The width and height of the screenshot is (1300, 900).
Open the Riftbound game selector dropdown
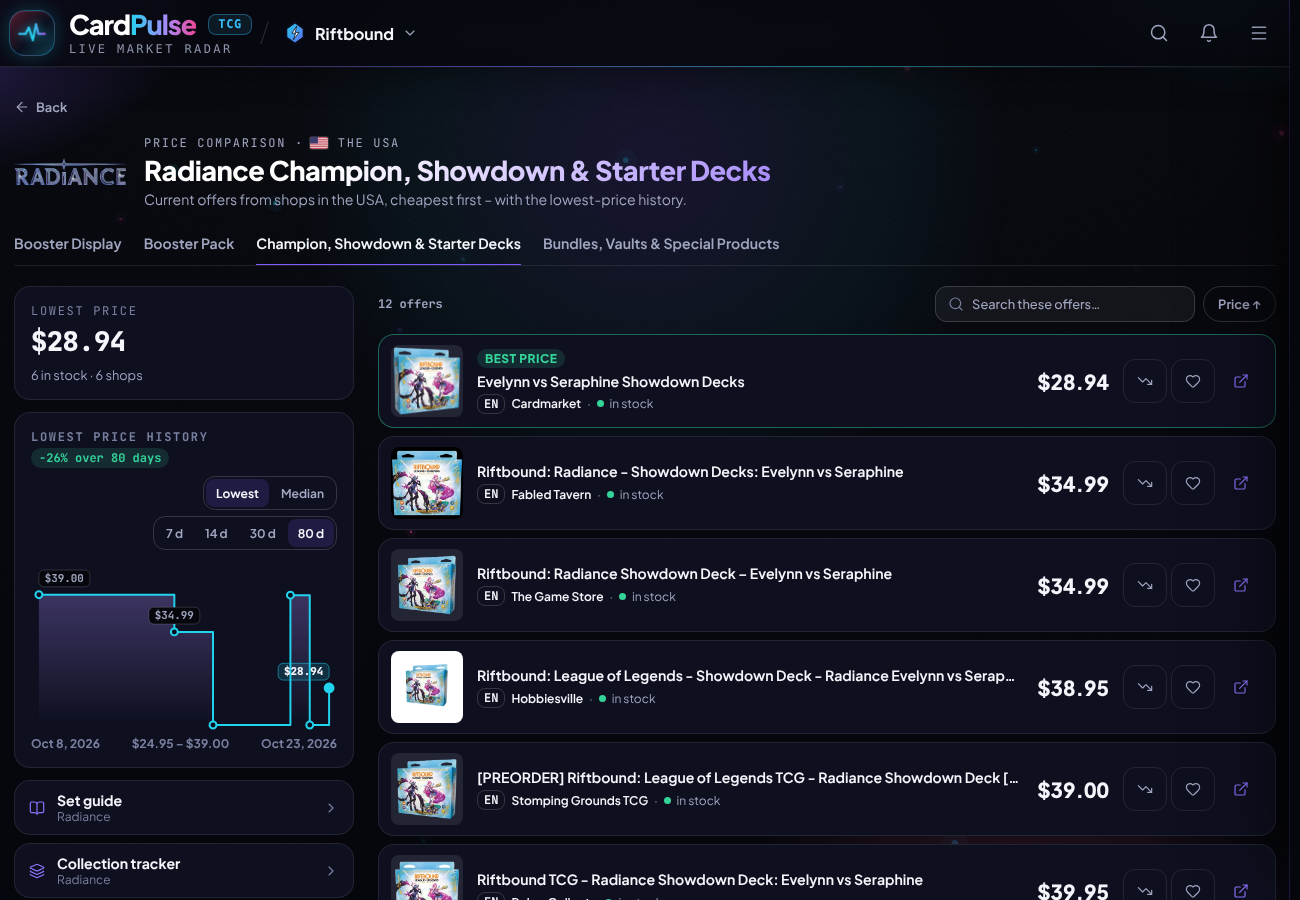coord(351,34)
